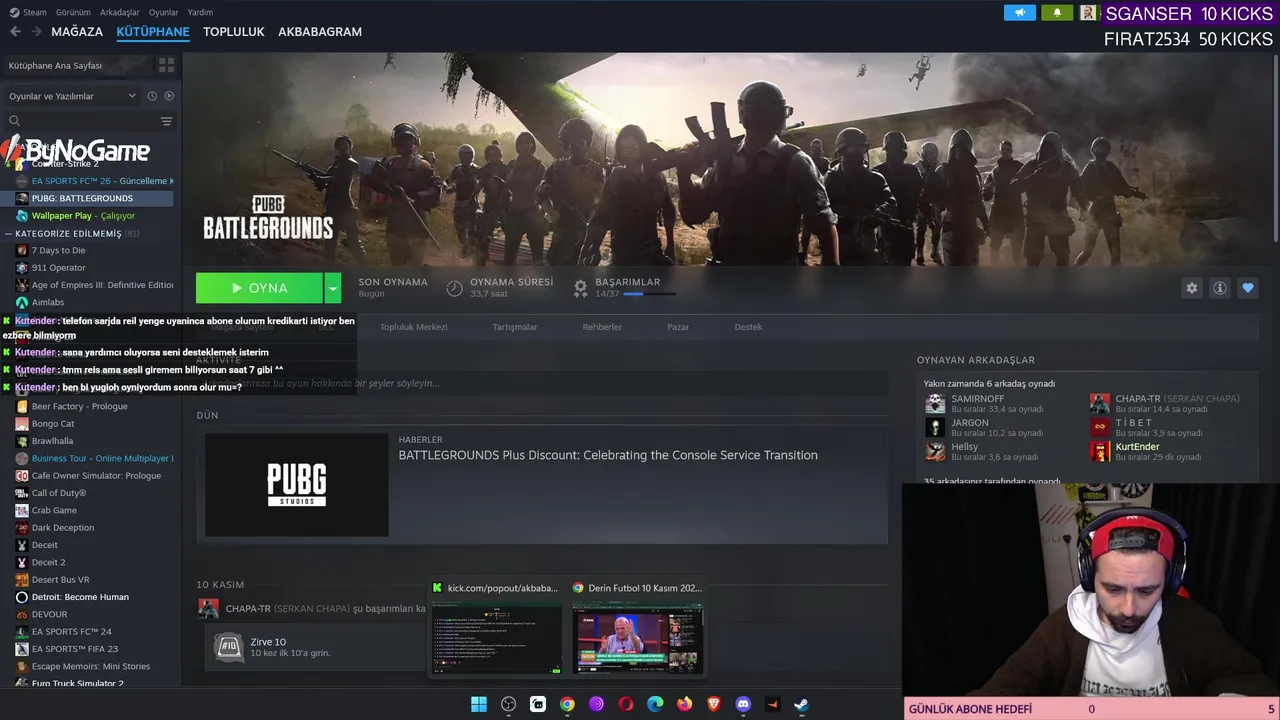Open Brave browser from the taskbar

coord(714,704)
